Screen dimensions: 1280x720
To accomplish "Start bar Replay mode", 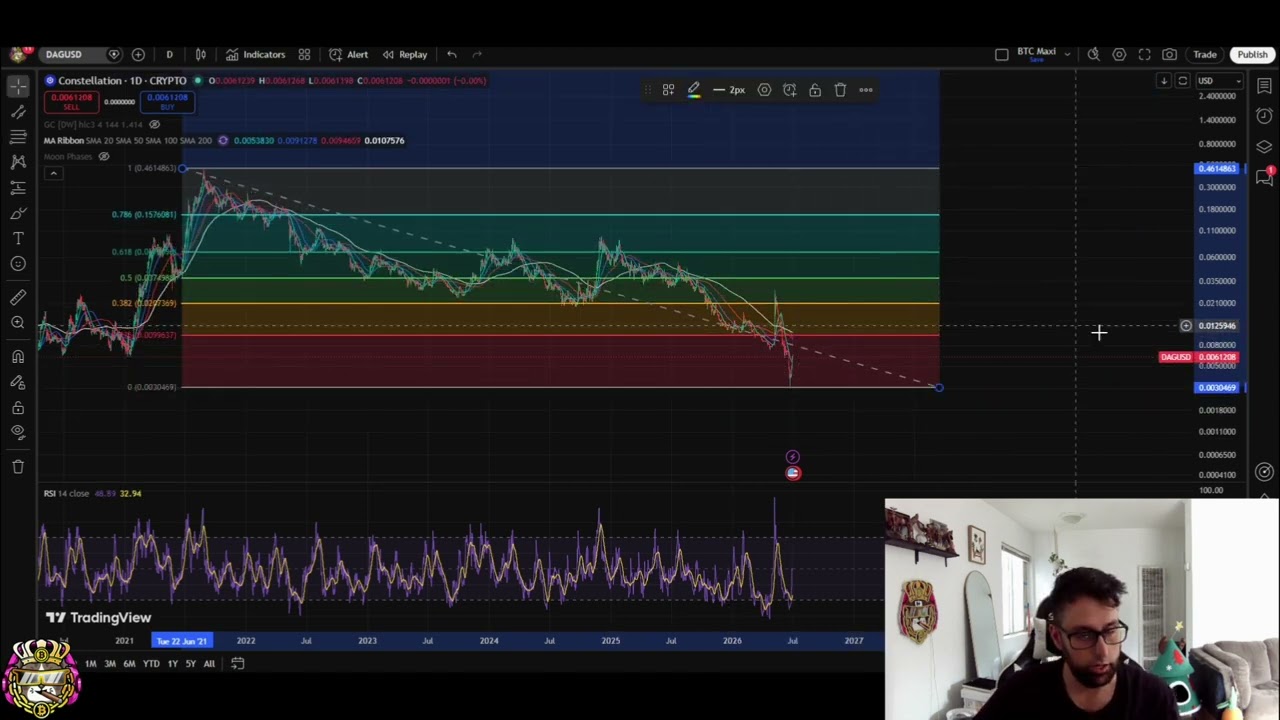I will pos(405,54).
